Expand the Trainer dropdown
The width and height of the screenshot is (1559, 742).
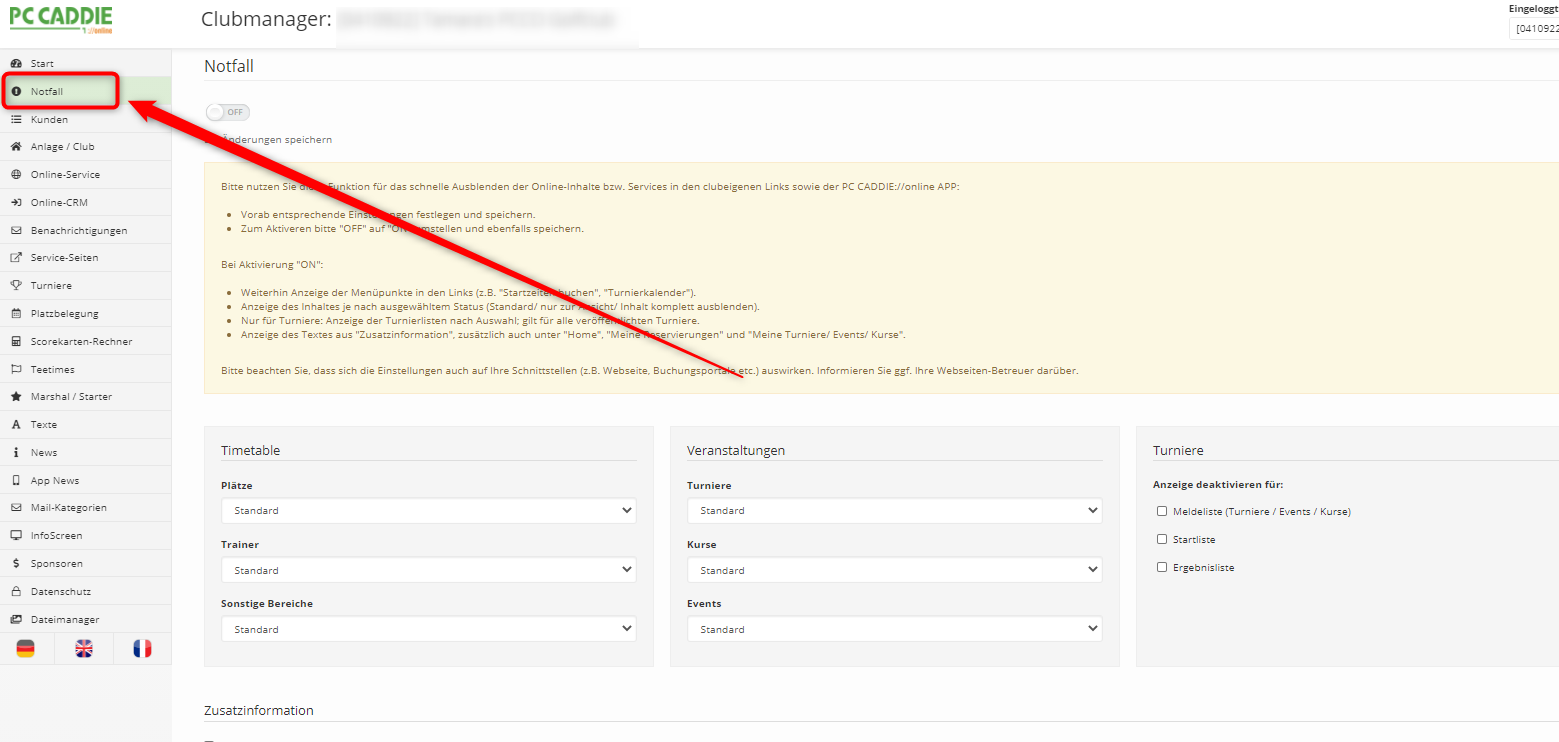428,570
